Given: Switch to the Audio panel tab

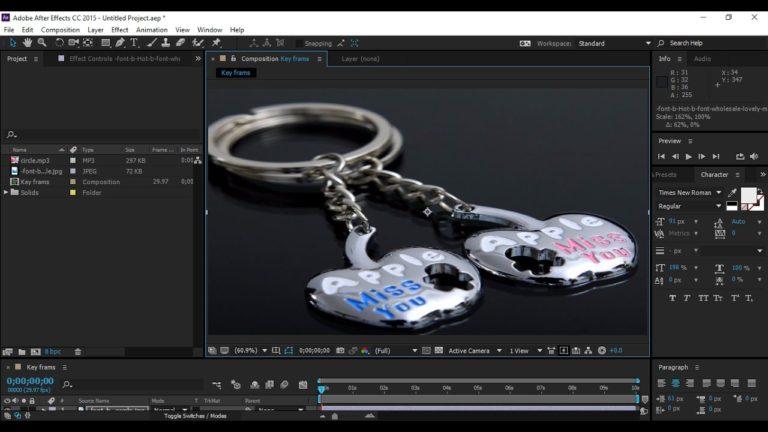Looking at the screenshot, I should pyautogui.click(x=702, y=59).
